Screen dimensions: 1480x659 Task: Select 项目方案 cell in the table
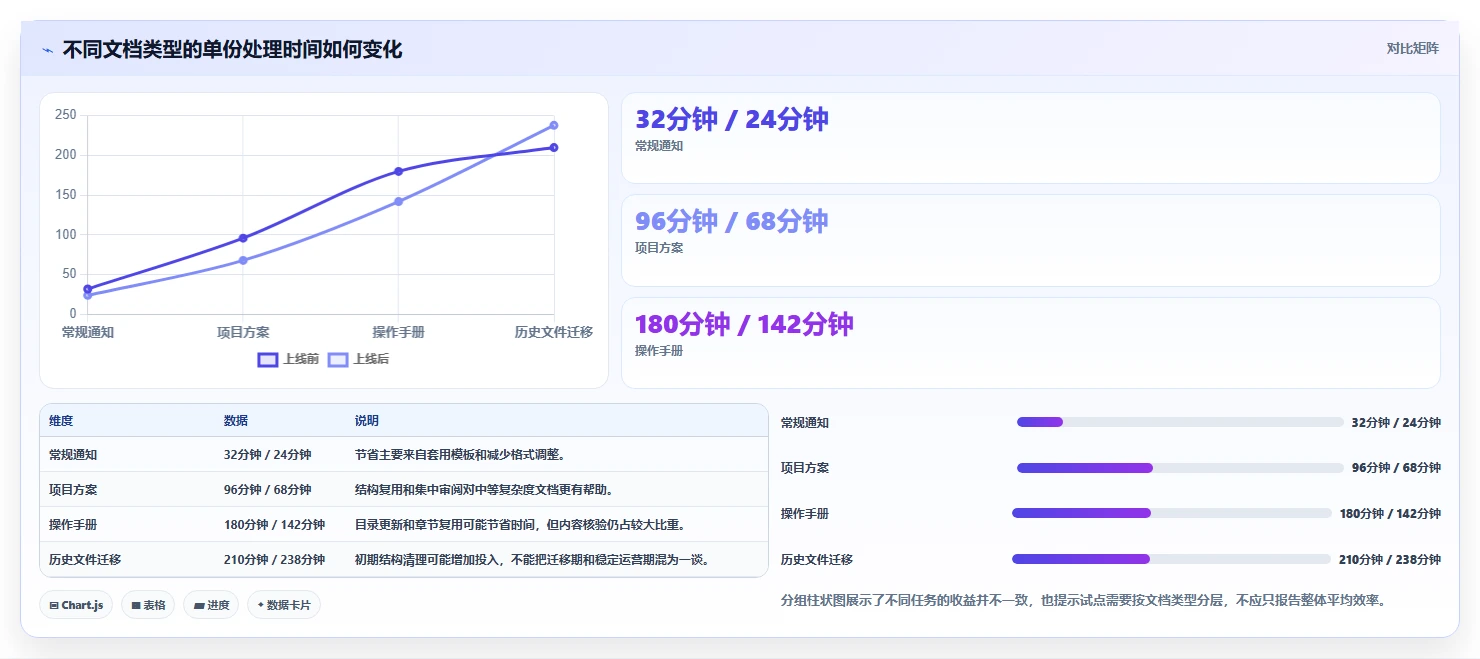pos(73,490)
